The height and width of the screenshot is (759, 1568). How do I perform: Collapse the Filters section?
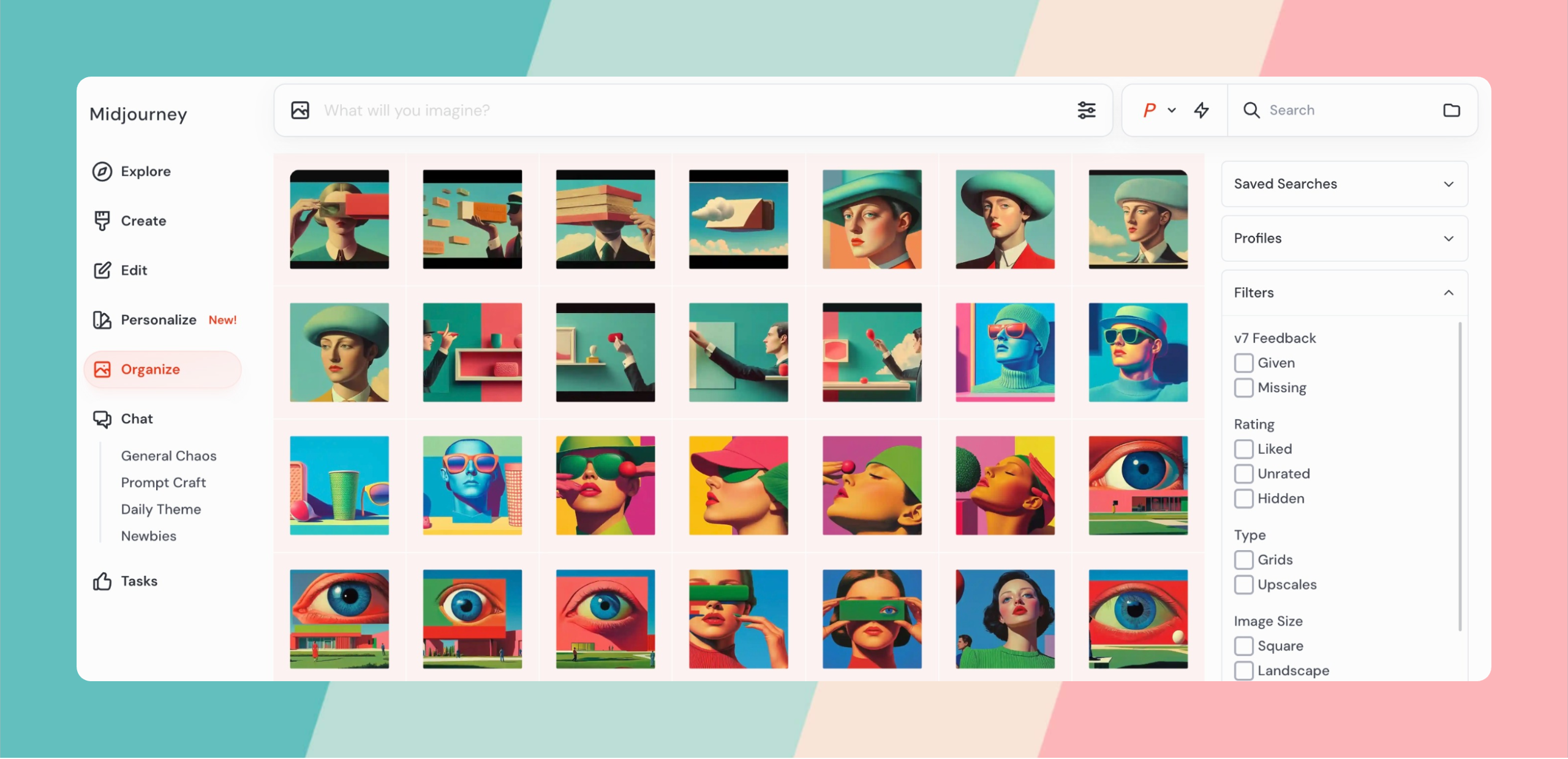[1344, 293]
